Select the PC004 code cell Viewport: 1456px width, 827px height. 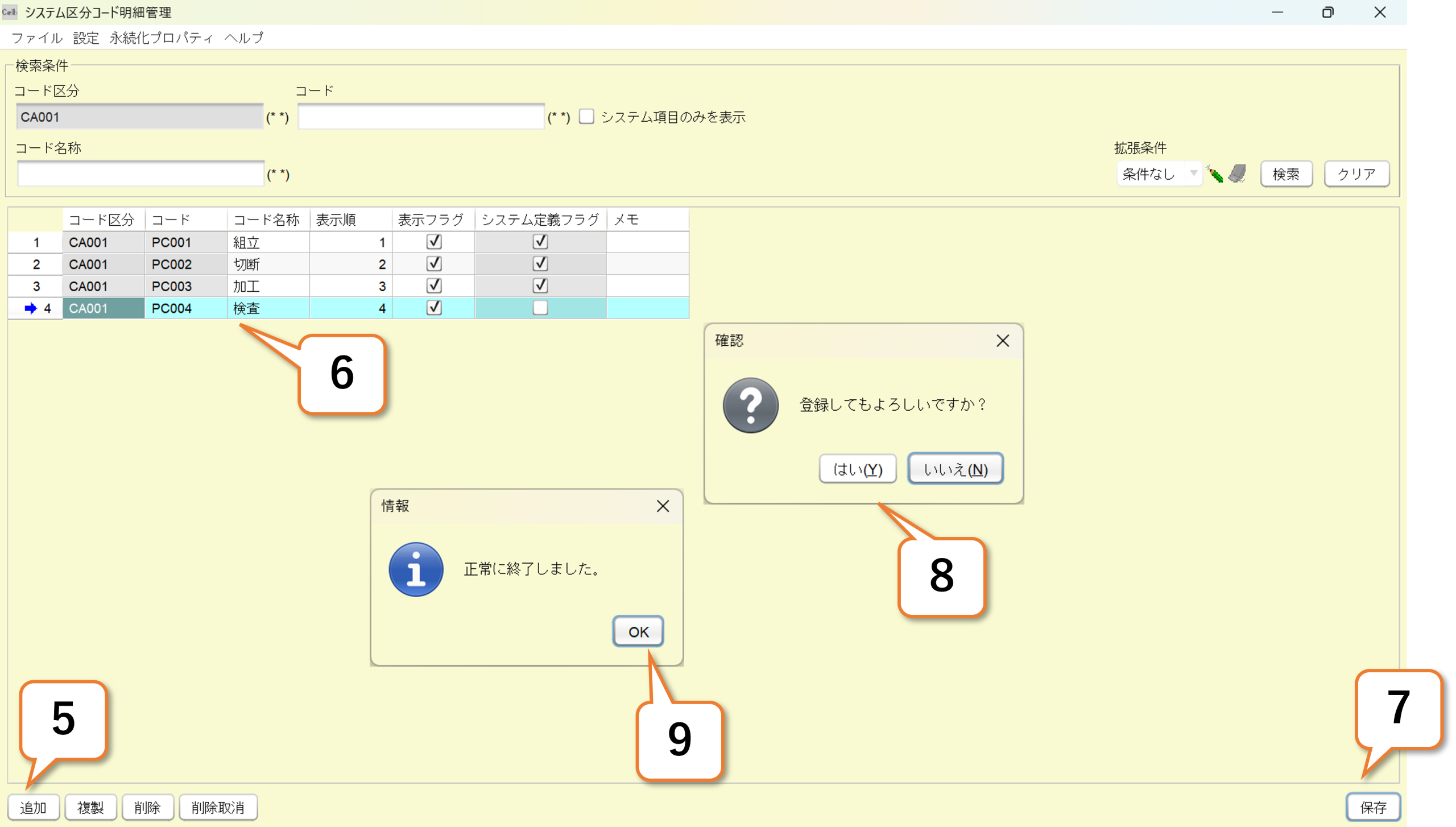[x=185, y=308]
